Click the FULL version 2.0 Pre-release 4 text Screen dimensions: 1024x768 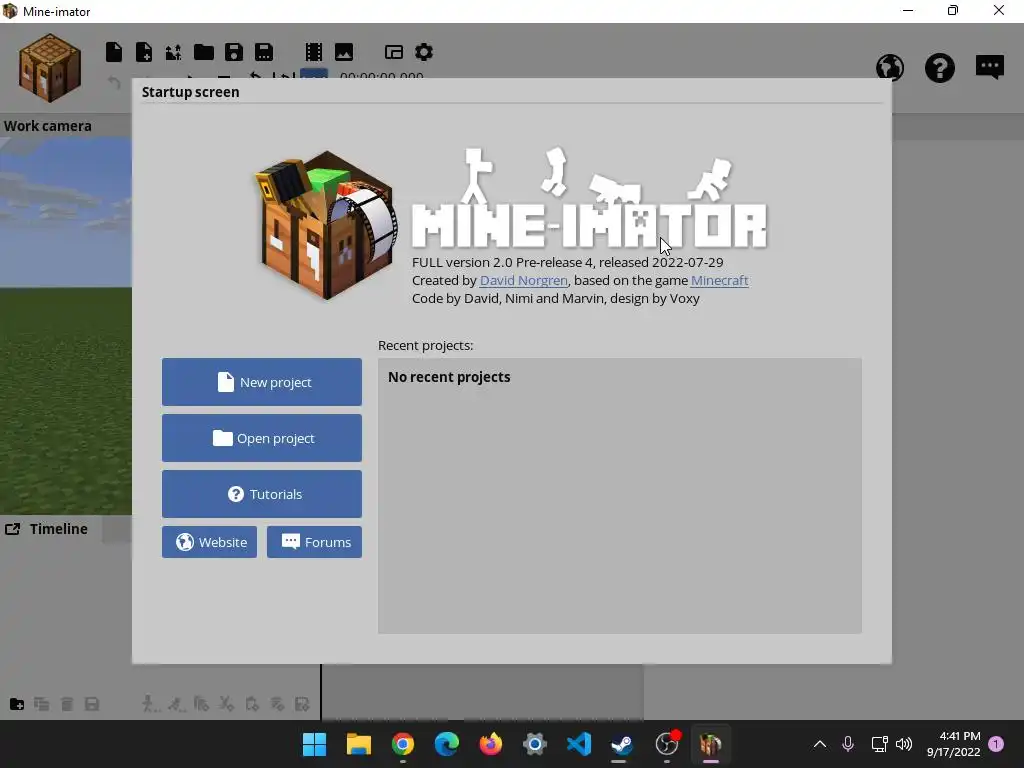(568, 262)
